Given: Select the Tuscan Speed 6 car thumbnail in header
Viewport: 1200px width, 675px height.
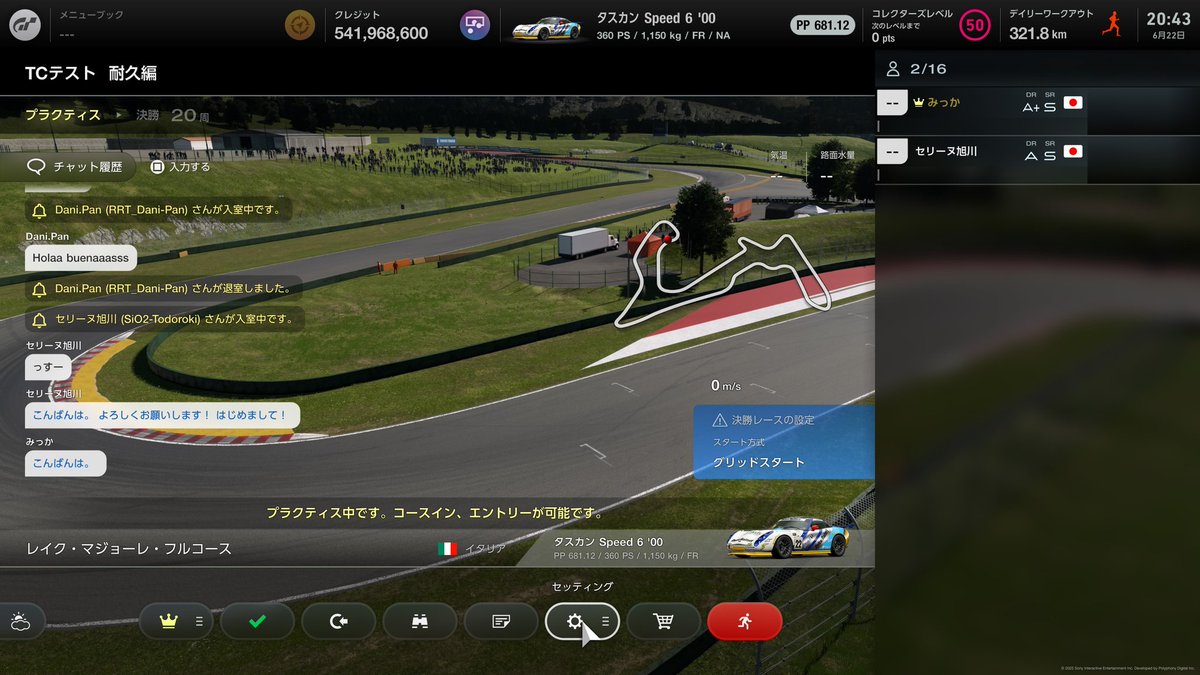Looking at the screenshot, I should click(x=546, y=28).
